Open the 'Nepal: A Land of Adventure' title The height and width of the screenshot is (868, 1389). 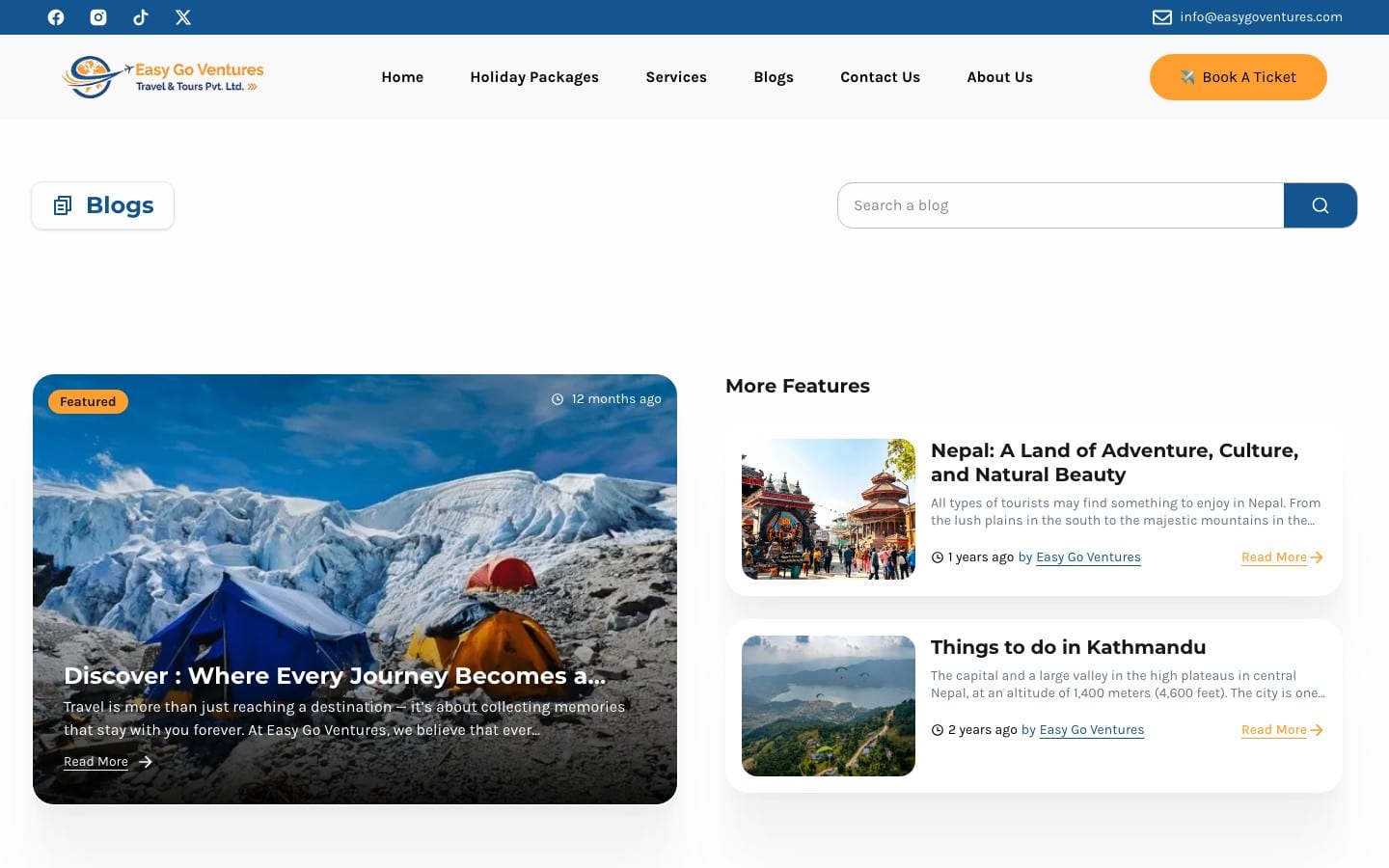[x=1114, y=463]
